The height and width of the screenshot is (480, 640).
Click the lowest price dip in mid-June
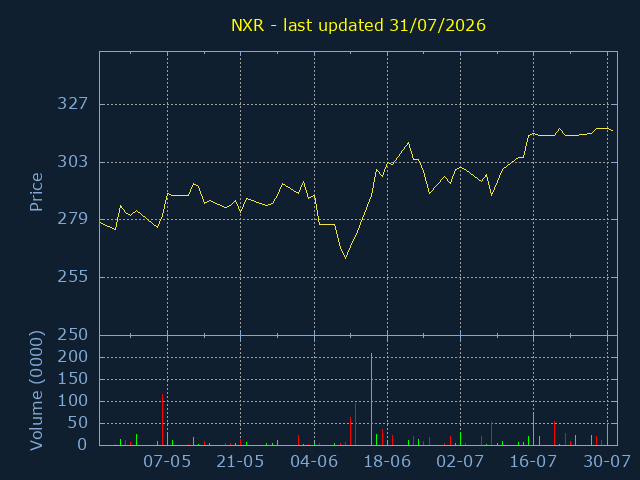pyautogui.click(x=346, y=258)
